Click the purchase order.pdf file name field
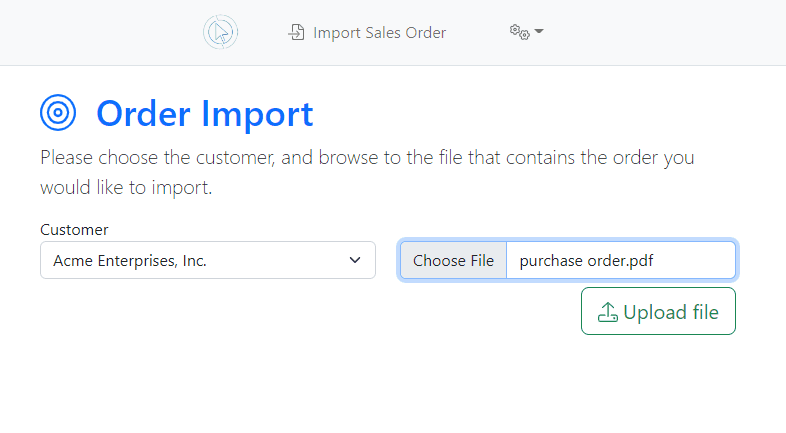The image size is (786, 433). pos(621,261)
